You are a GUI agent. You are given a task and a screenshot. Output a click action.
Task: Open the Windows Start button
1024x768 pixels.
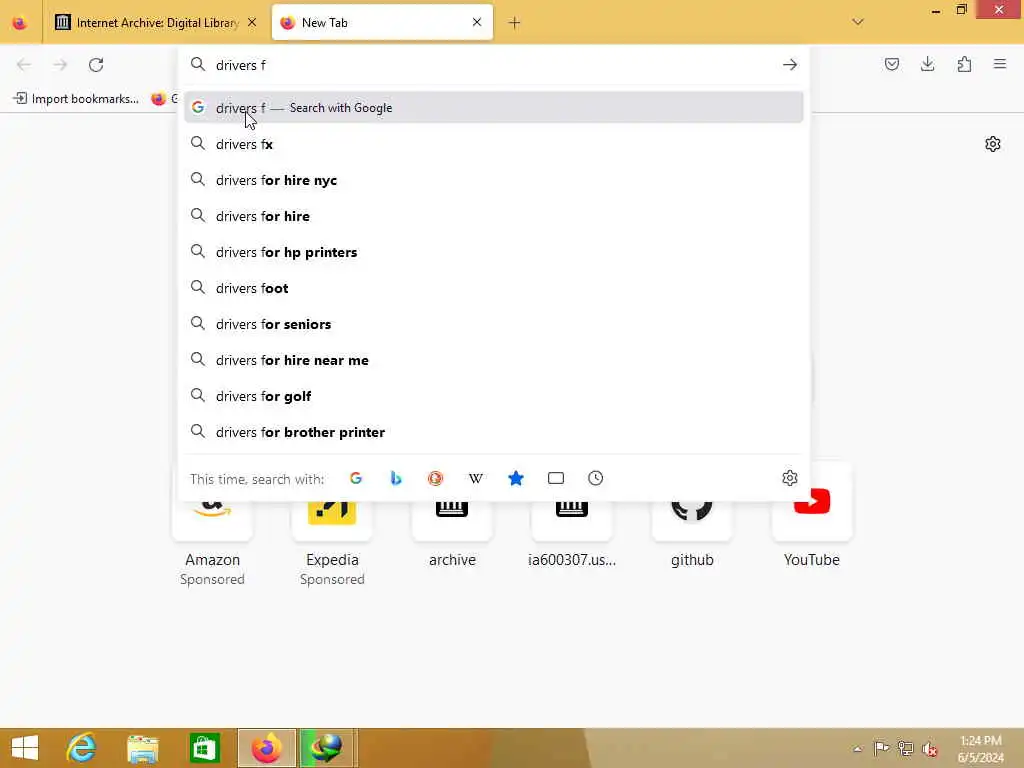tap(25, 748)
